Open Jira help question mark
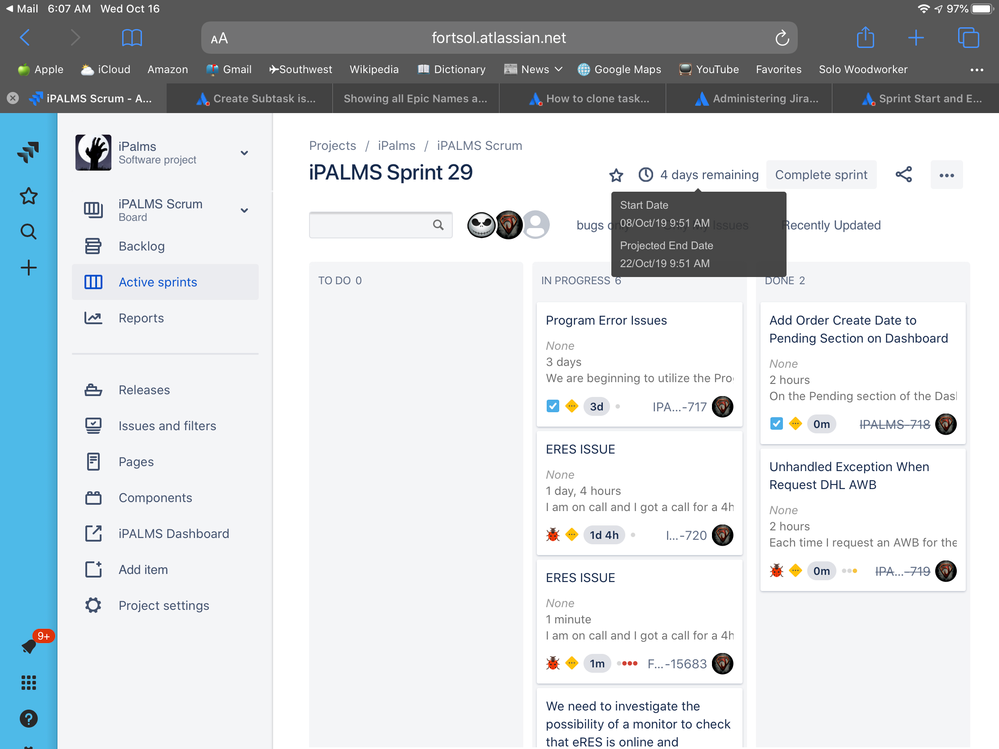The height and width of the screenshot is (749, 999). (x=29, y=718)
